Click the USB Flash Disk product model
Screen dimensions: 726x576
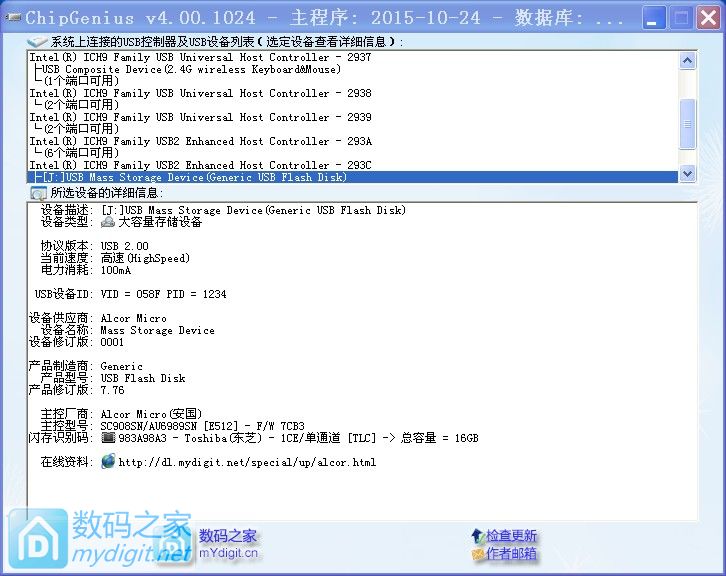point(143,378)
